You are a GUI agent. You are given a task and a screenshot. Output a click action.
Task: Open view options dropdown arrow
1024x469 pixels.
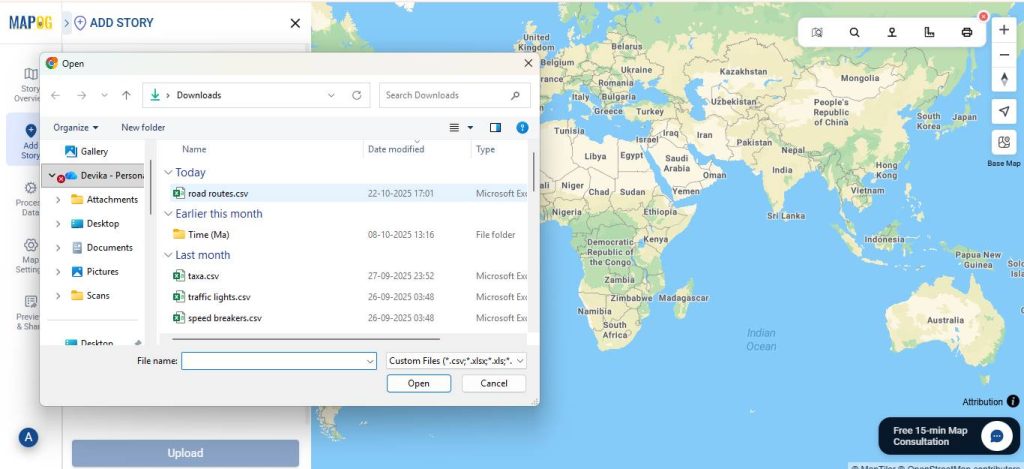pyautogui.click(x=470, y=127)
